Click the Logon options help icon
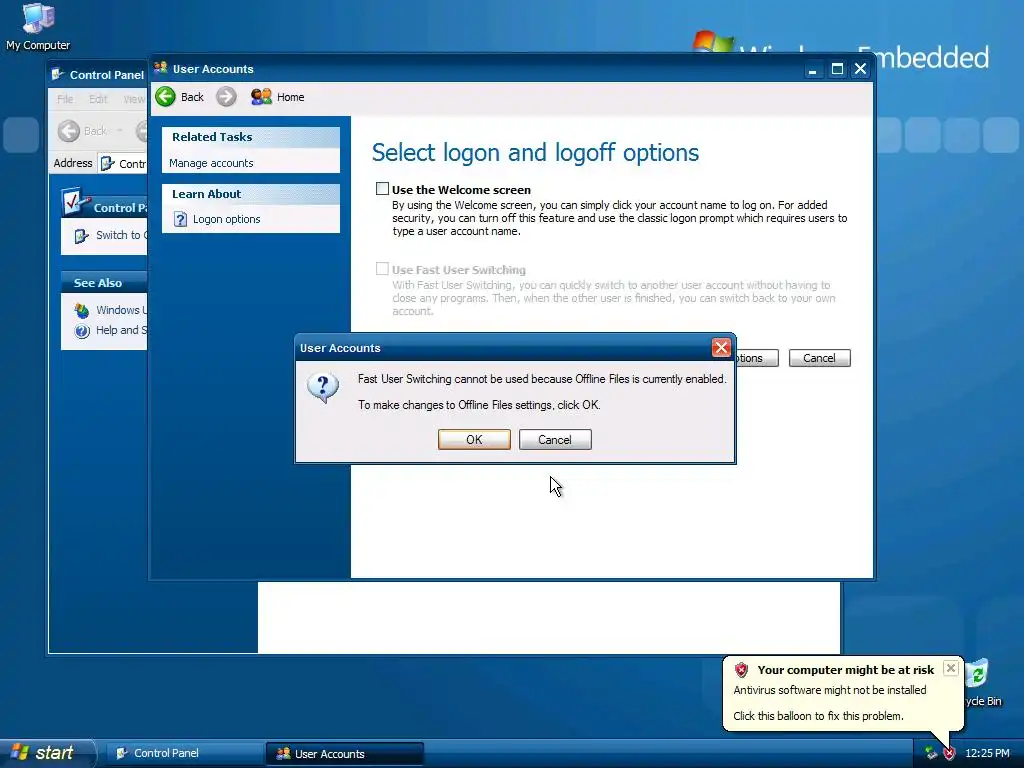The width and height of the screenshot is (1024, 768). [x=180, y=219]
